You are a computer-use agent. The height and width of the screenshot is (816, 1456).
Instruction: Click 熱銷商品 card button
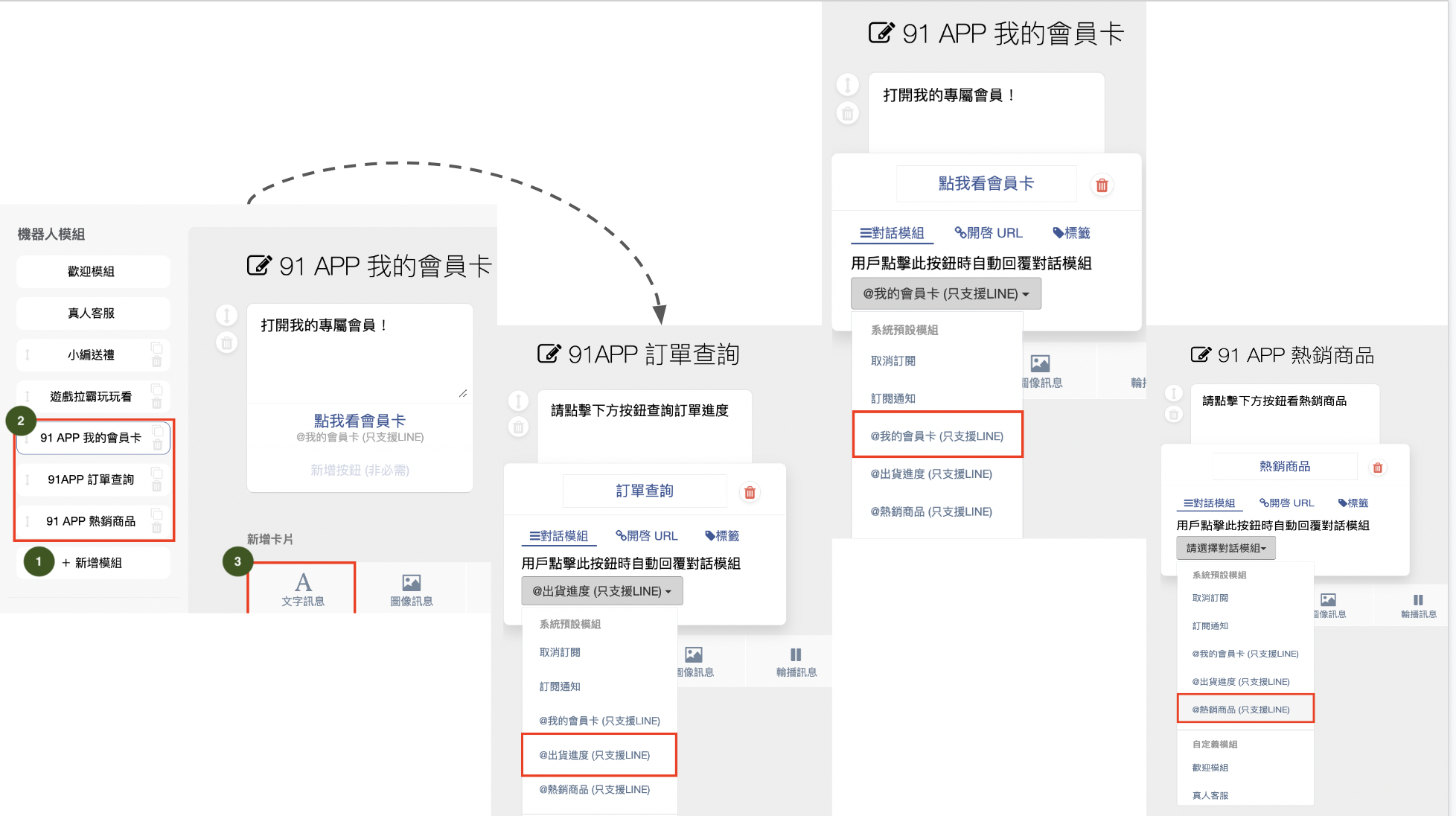click(1285, 466)
